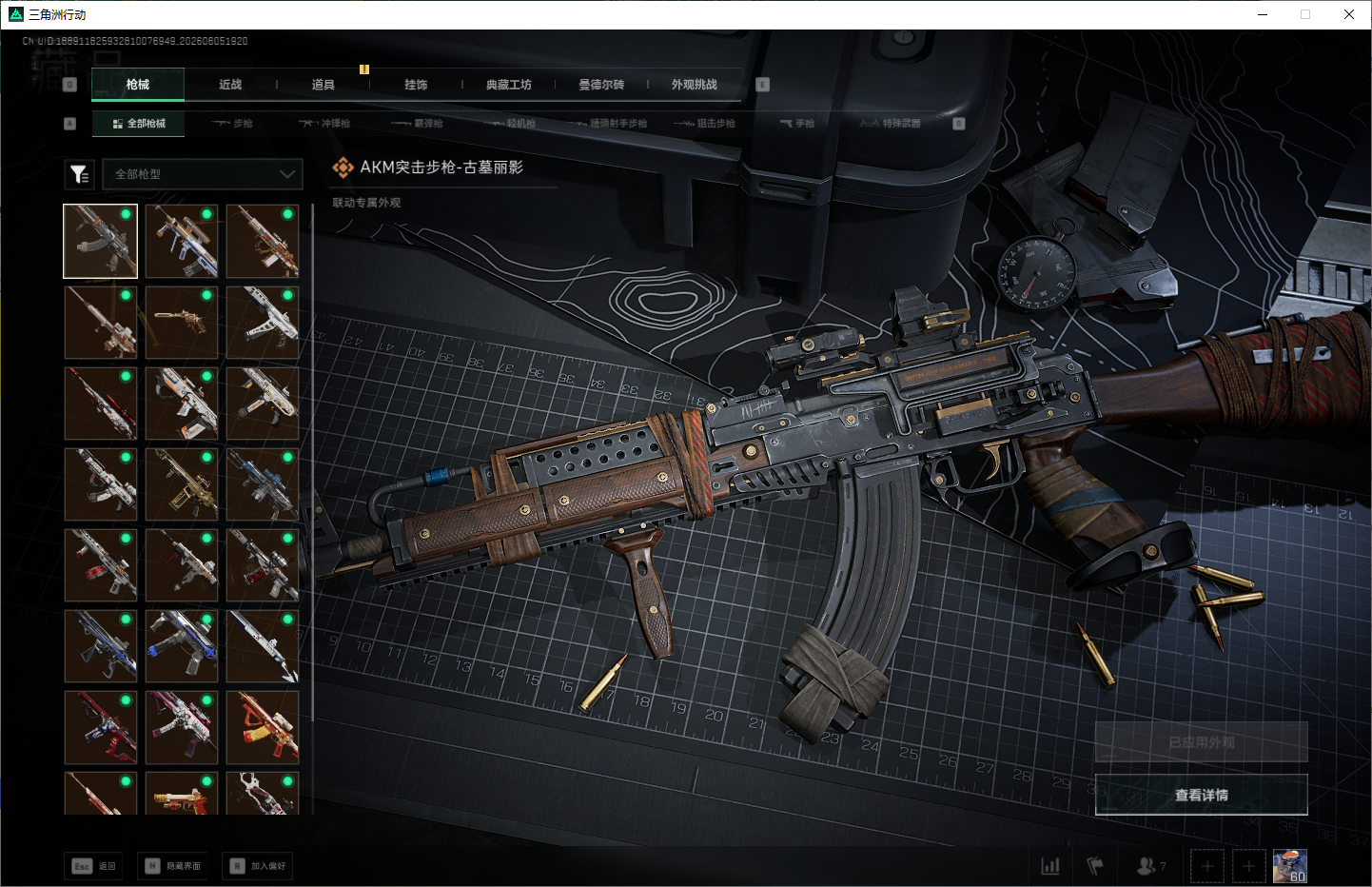Toggle 加入偏好 for this skin
Image resolution: width=1372 pixels, height=887 pixels.
pyautogui.click(x=257, y=866)
